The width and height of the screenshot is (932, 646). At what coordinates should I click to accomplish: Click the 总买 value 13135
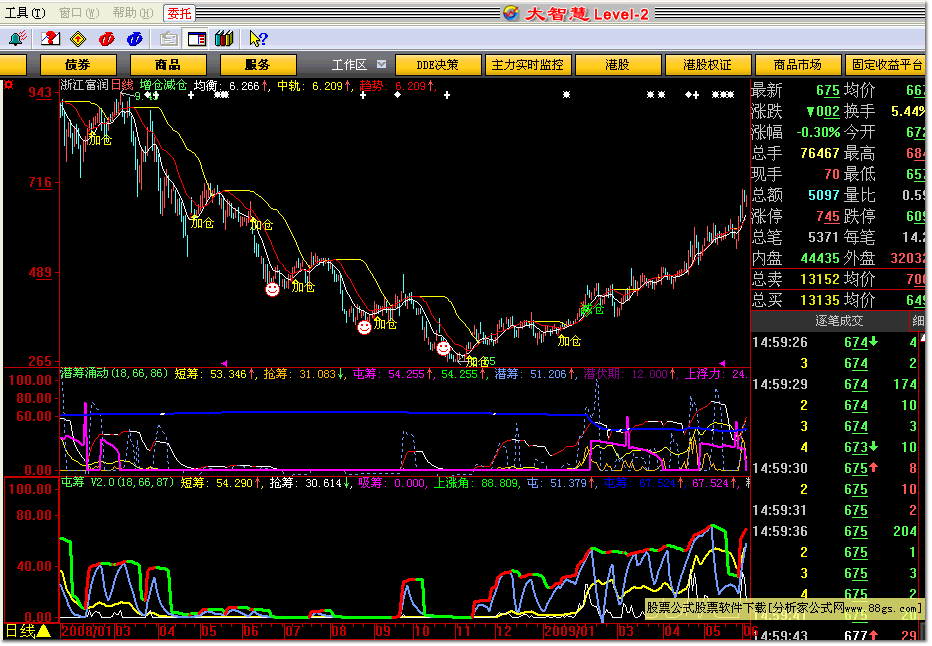[x=820, y=300]
